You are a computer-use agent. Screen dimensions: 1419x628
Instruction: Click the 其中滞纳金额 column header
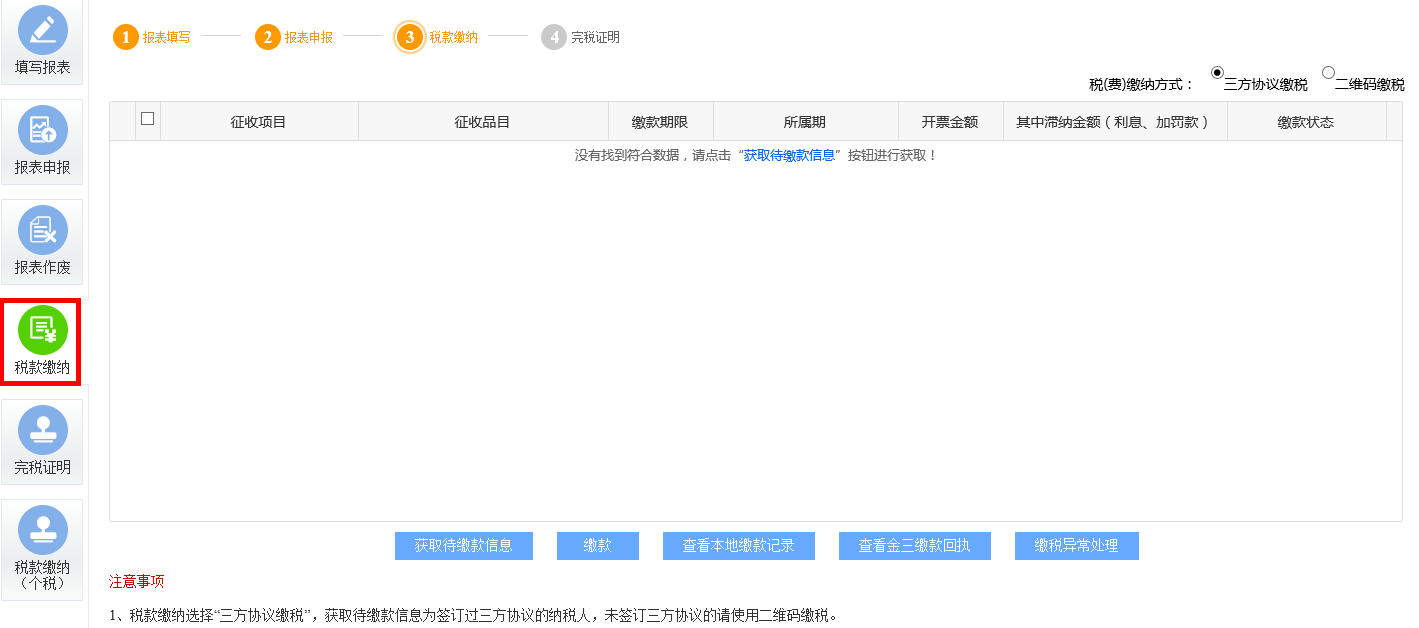click(x=1115, y=122)
